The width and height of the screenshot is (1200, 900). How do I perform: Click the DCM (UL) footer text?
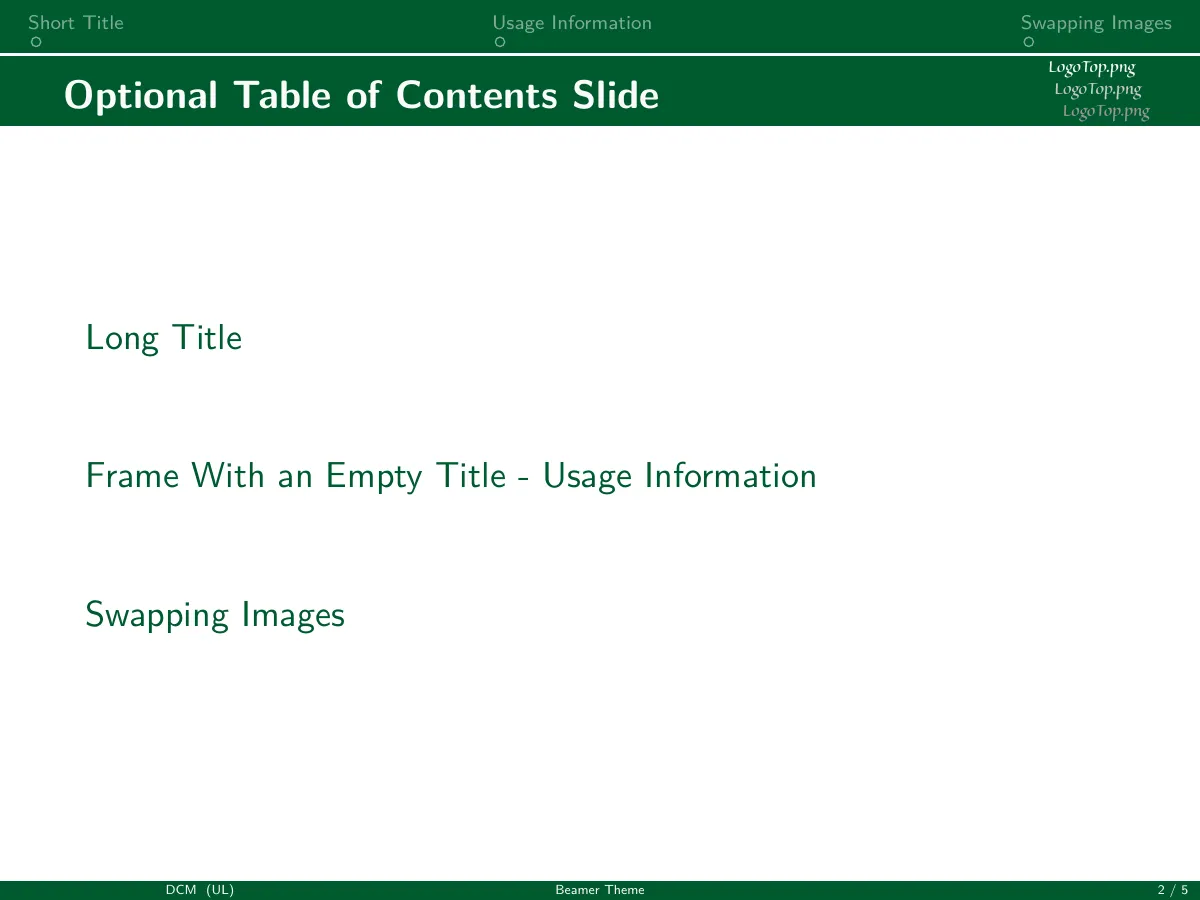200,890
